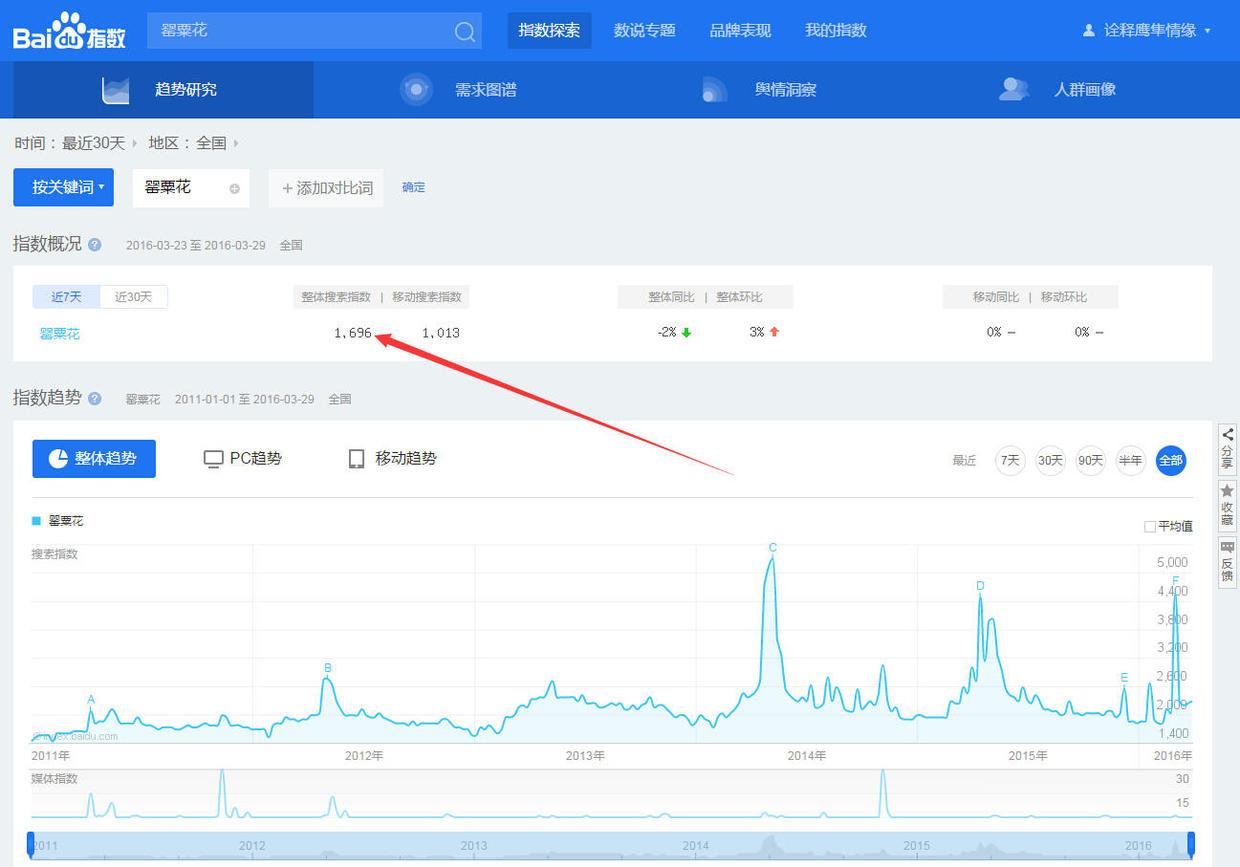Select the 7天 range option
Image resolution: width=1240 pixels, height=867 pixels.
(x=1010, y=460)
